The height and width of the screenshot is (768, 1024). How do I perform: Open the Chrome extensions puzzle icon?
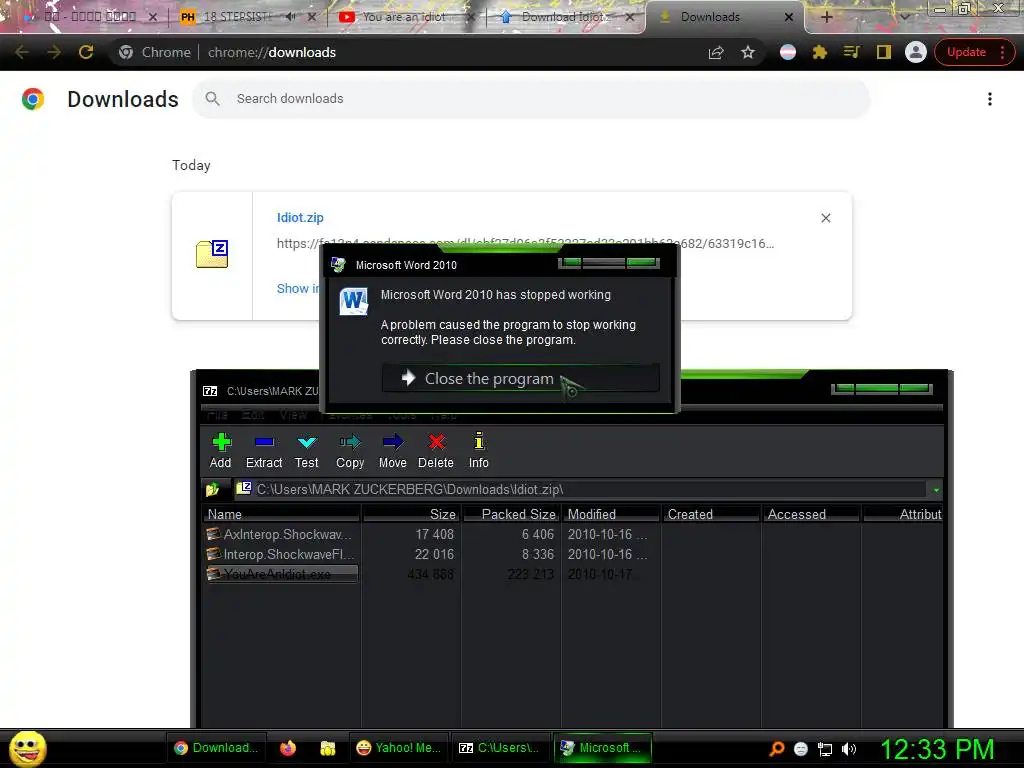pos(819,52)
